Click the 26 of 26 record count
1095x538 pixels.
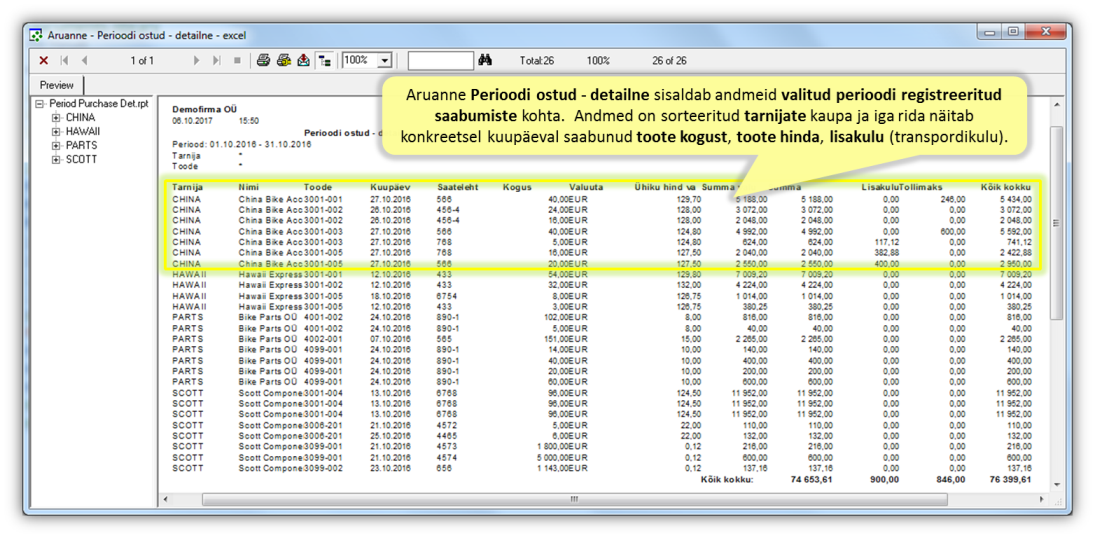point(669,61)
